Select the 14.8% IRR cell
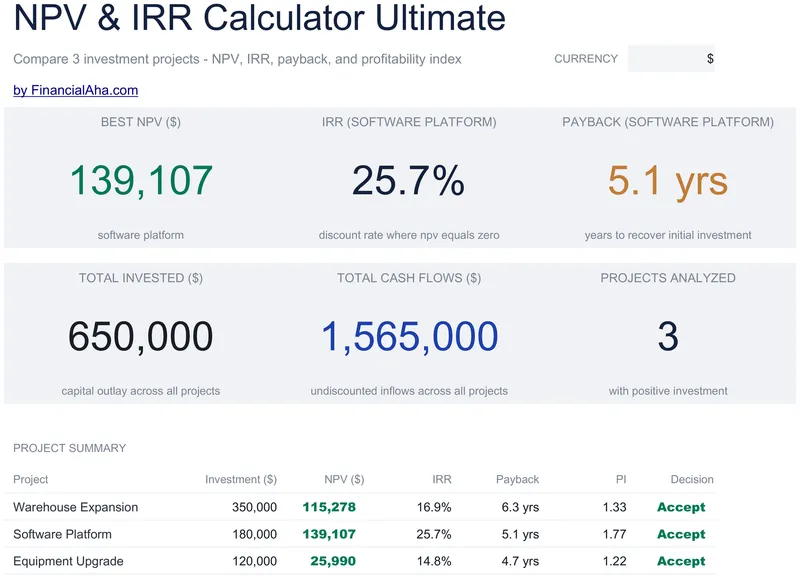Viewport: 800px width, 578px height. (434, 561)
